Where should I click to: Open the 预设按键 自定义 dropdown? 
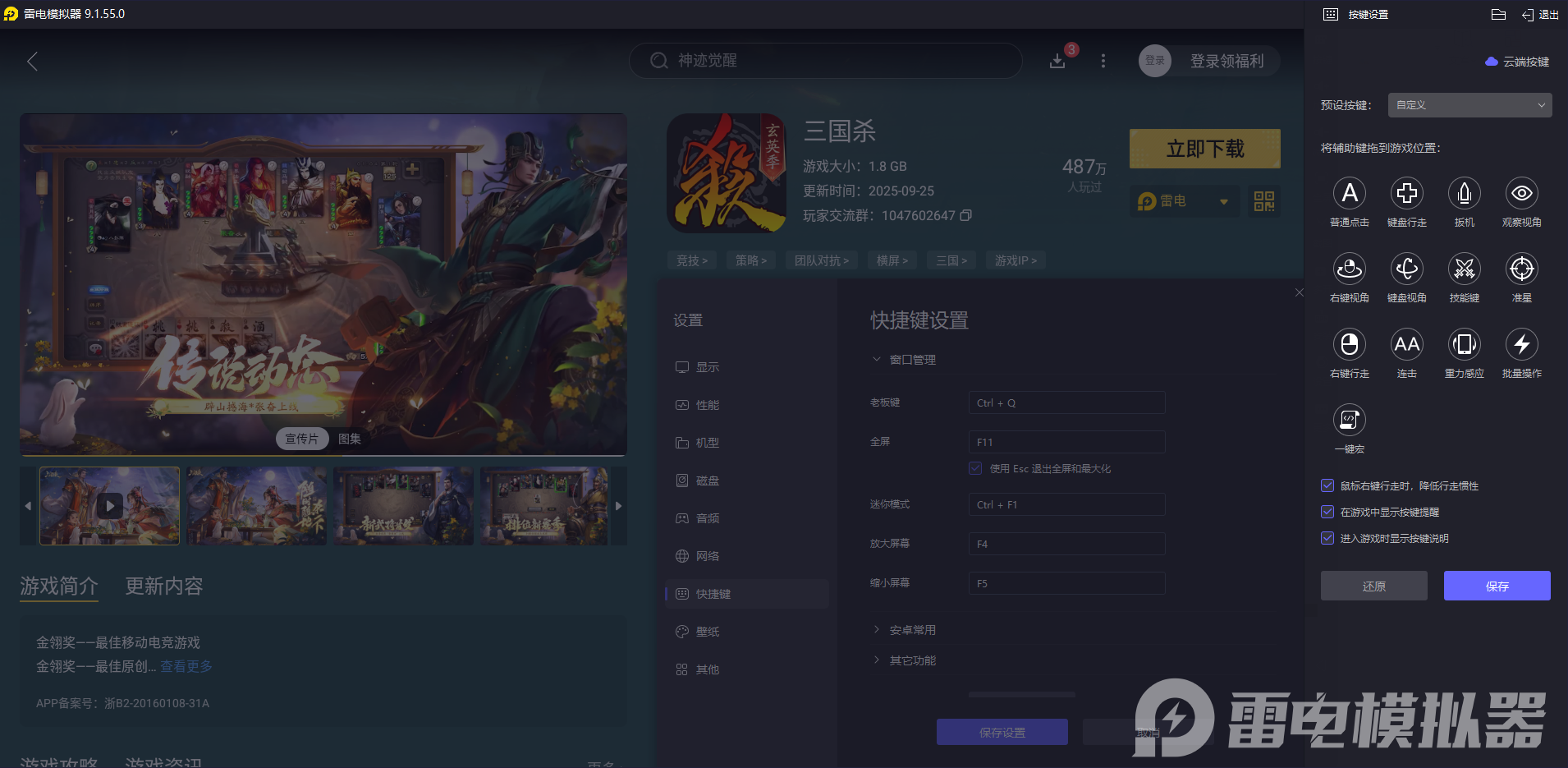[x=1469, y=105]
